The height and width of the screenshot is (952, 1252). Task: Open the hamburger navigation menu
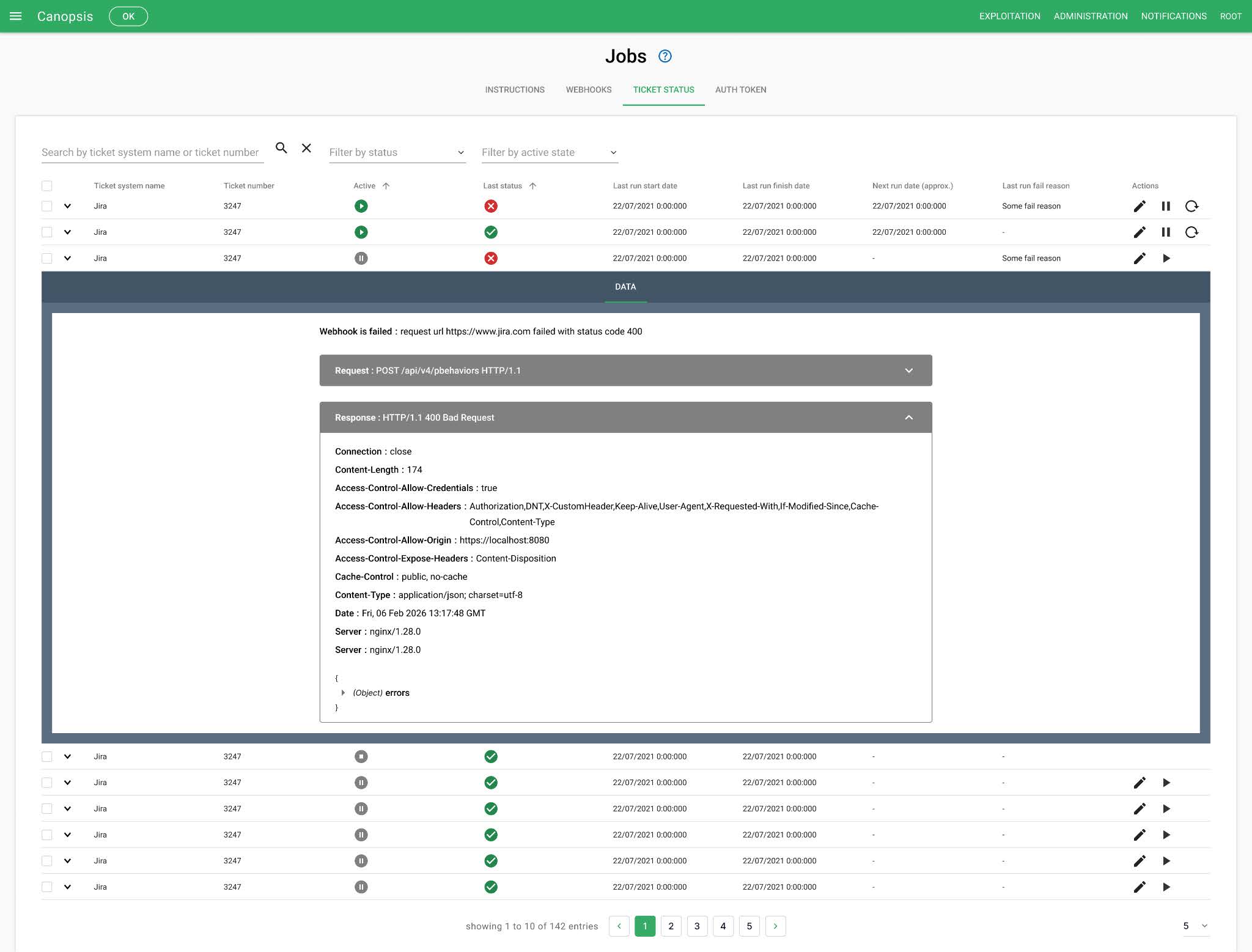16,17
